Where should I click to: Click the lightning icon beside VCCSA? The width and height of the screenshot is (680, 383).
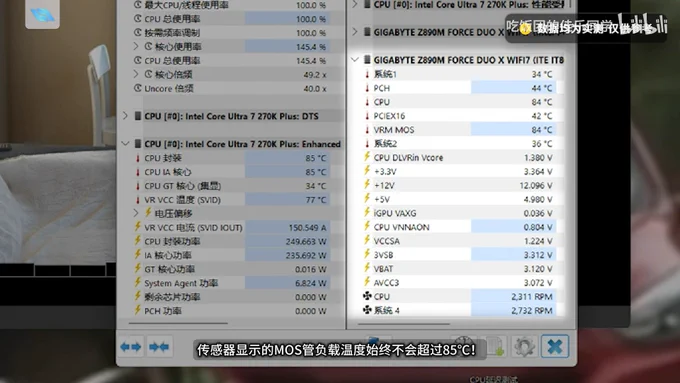click(x=367, y=240)
